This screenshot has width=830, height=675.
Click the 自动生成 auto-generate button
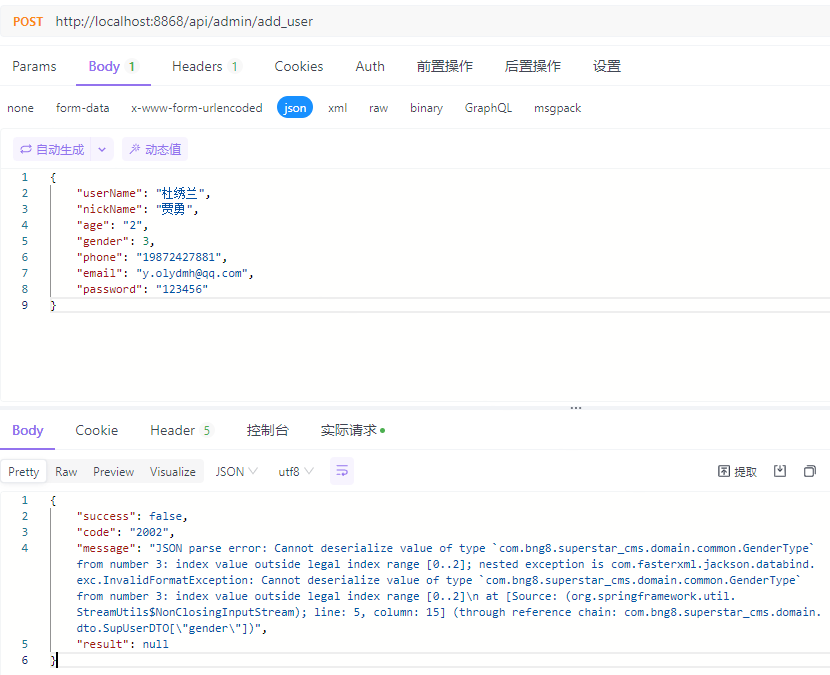pos(52,149)
